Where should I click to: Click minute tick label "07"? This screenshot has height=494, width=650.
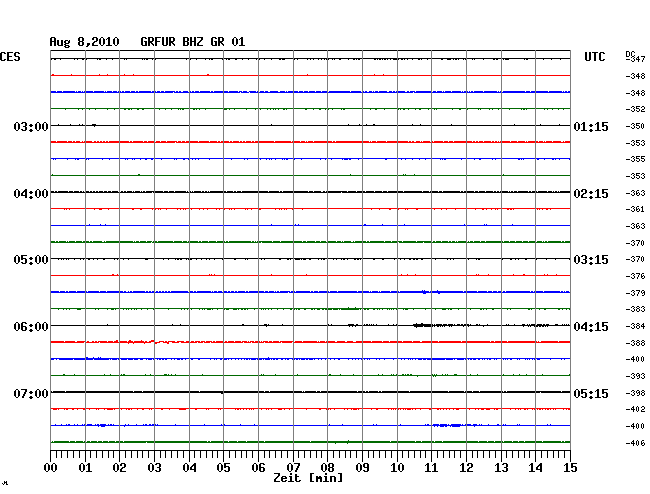293,468
